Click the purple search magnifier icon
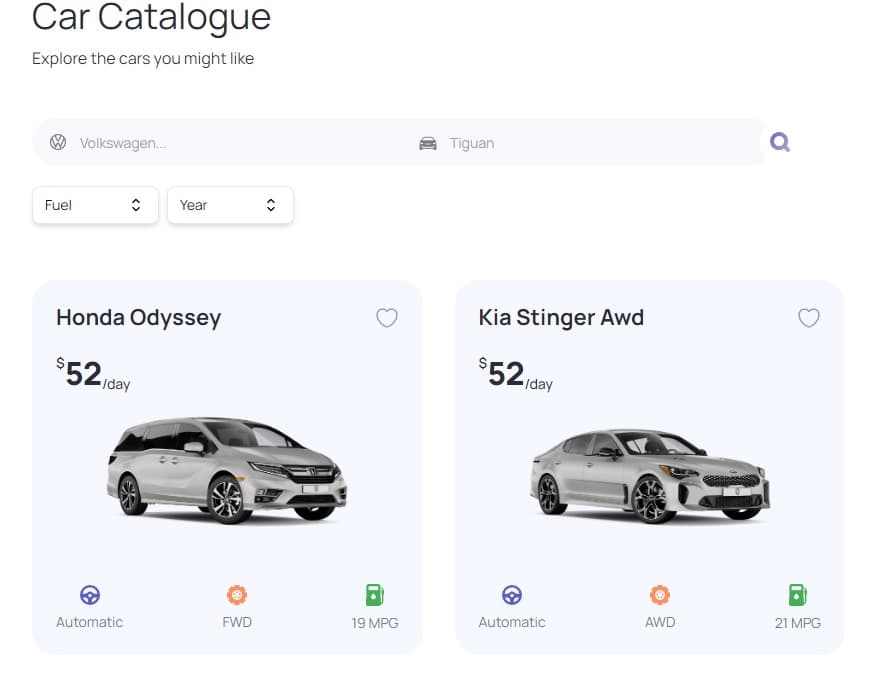Viewport: 880px width, 679px height. click(780, 142)
